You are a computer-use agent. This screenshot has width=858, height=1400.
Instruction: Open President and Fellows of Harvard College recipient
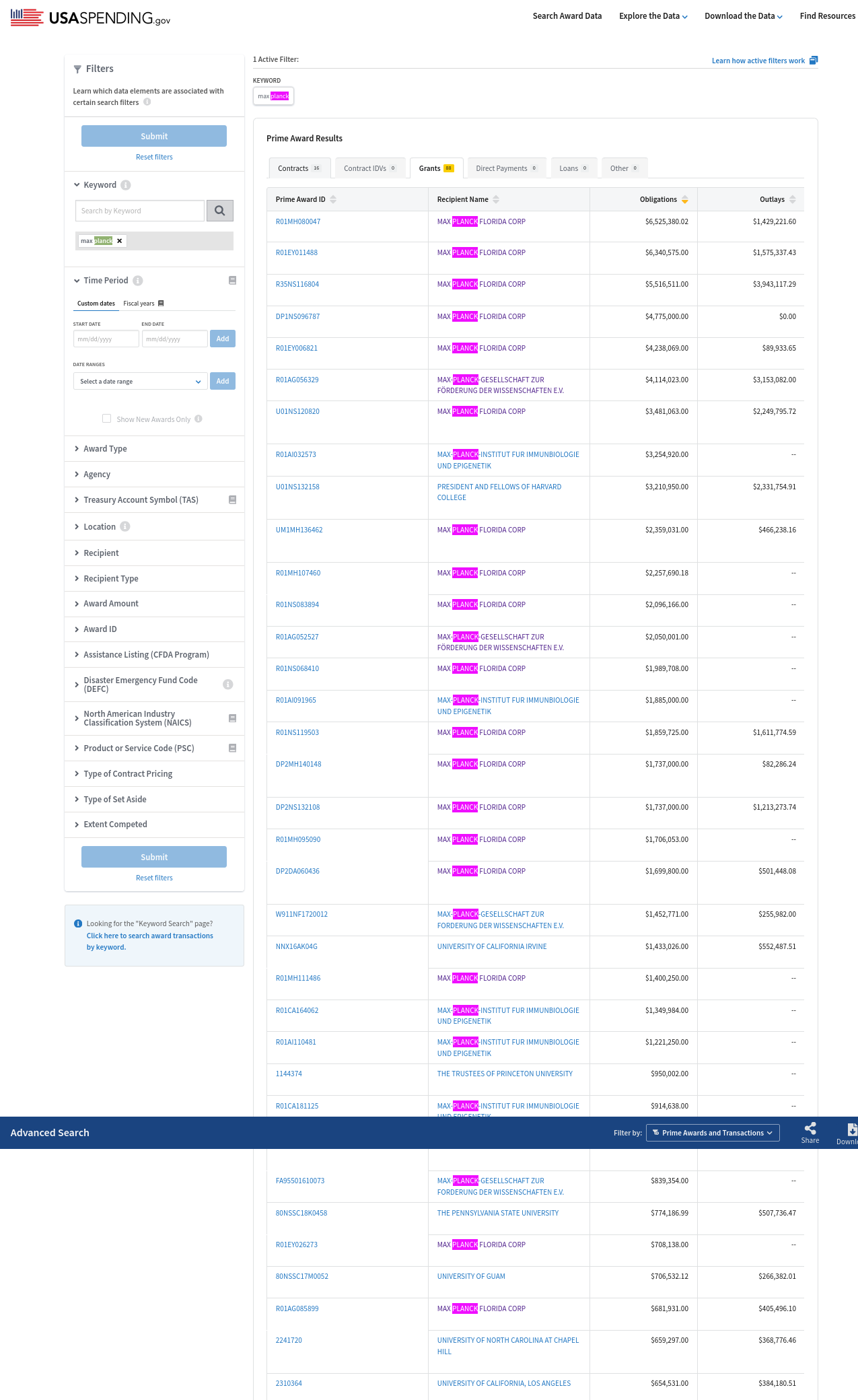(x=499, y=492)
